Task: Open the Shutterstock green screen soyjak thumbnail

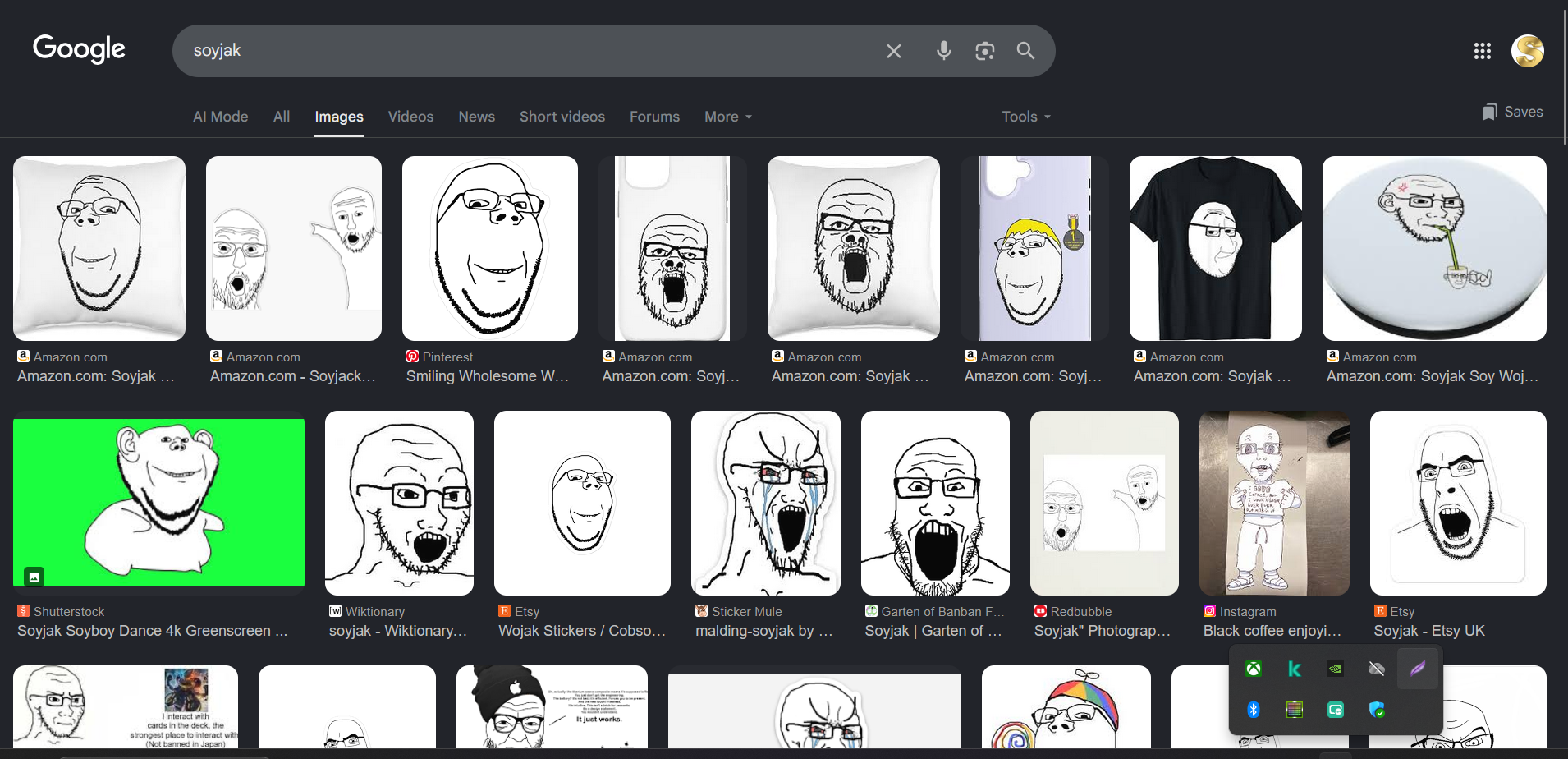Action: coord(158,503)
